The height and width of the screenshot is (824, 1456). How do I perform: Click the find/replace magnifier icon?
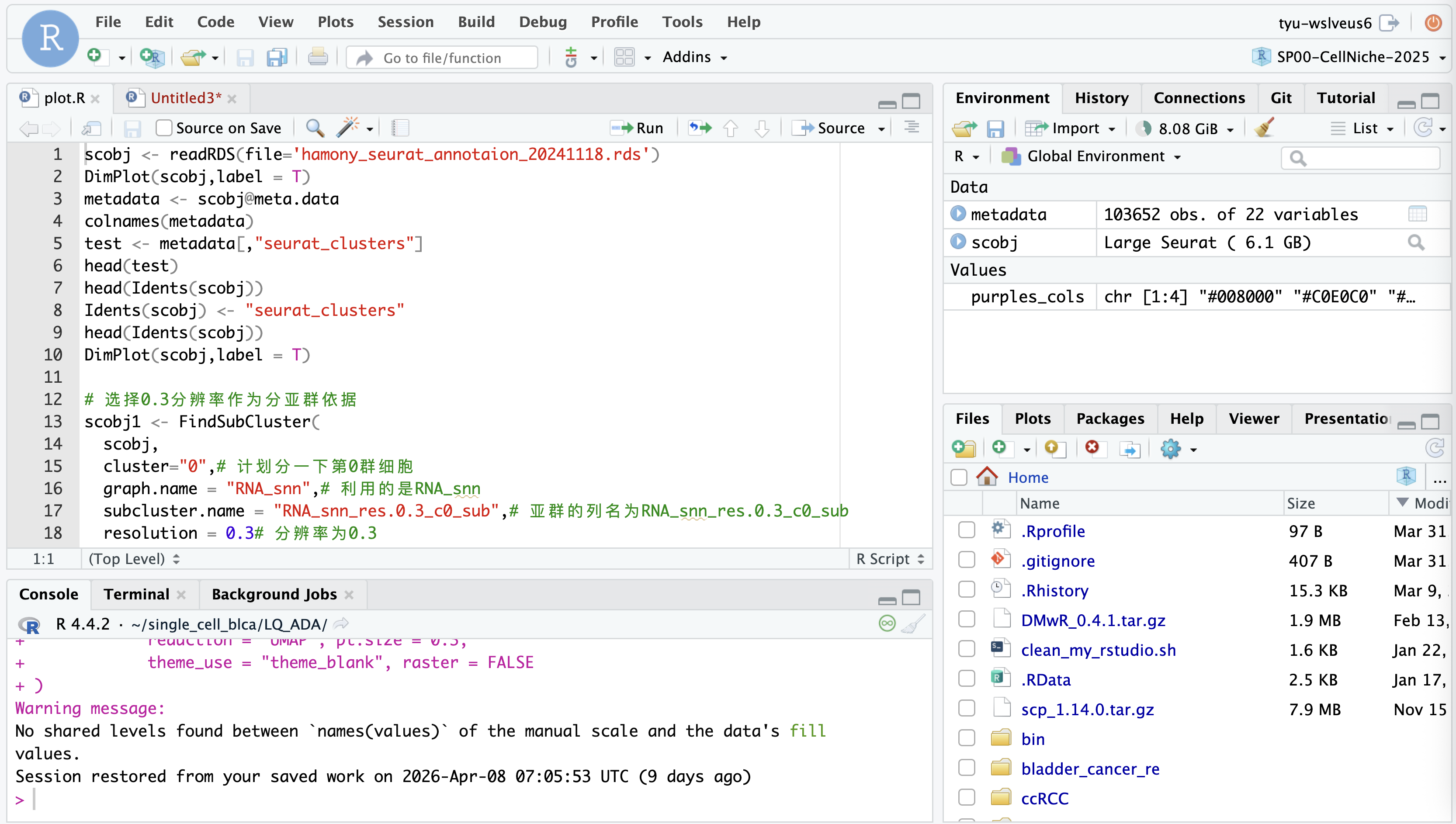click(x=315, y=128)
